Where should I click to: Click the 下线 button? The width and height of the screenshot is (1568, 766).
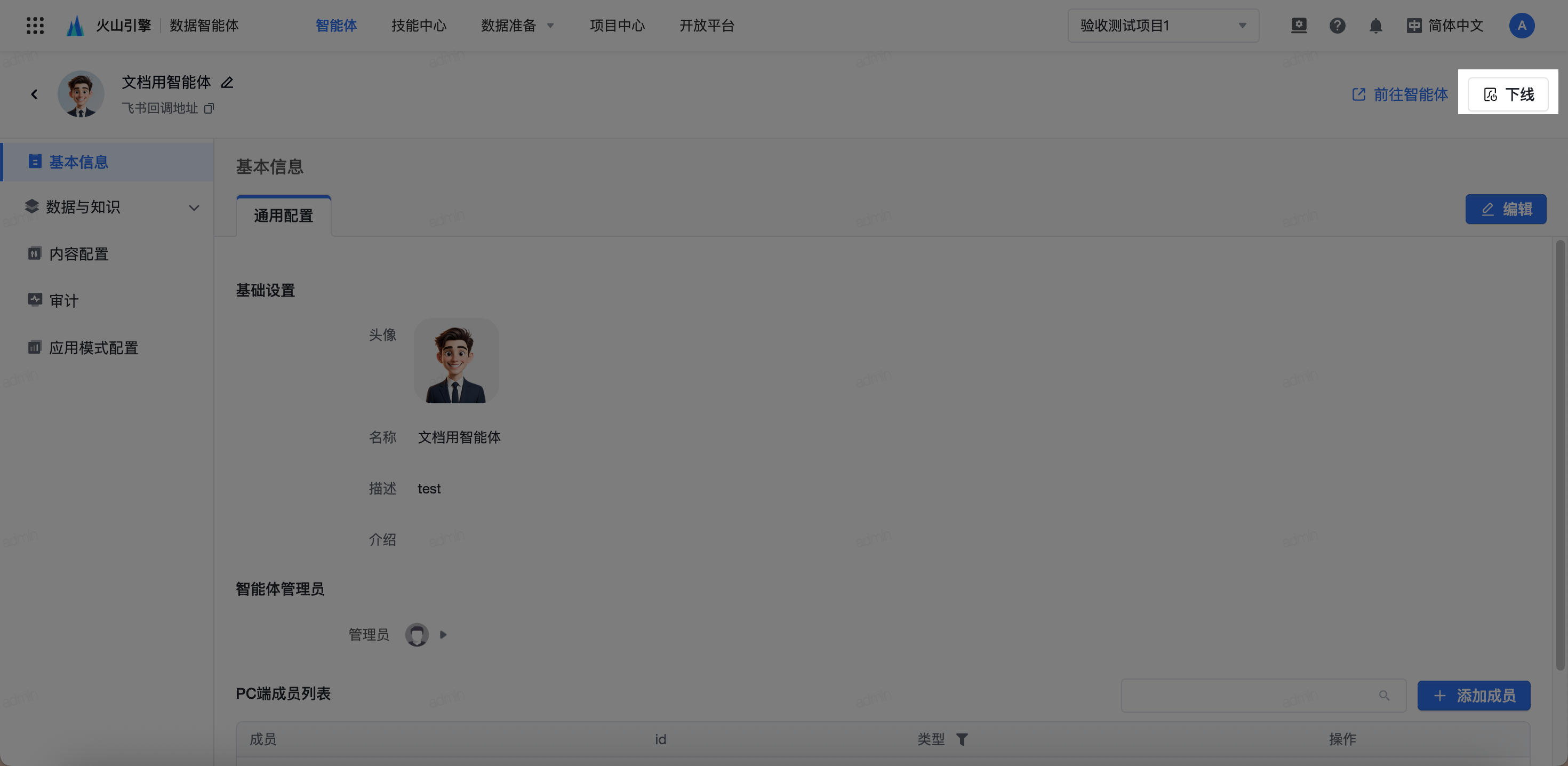point(1508,94)
